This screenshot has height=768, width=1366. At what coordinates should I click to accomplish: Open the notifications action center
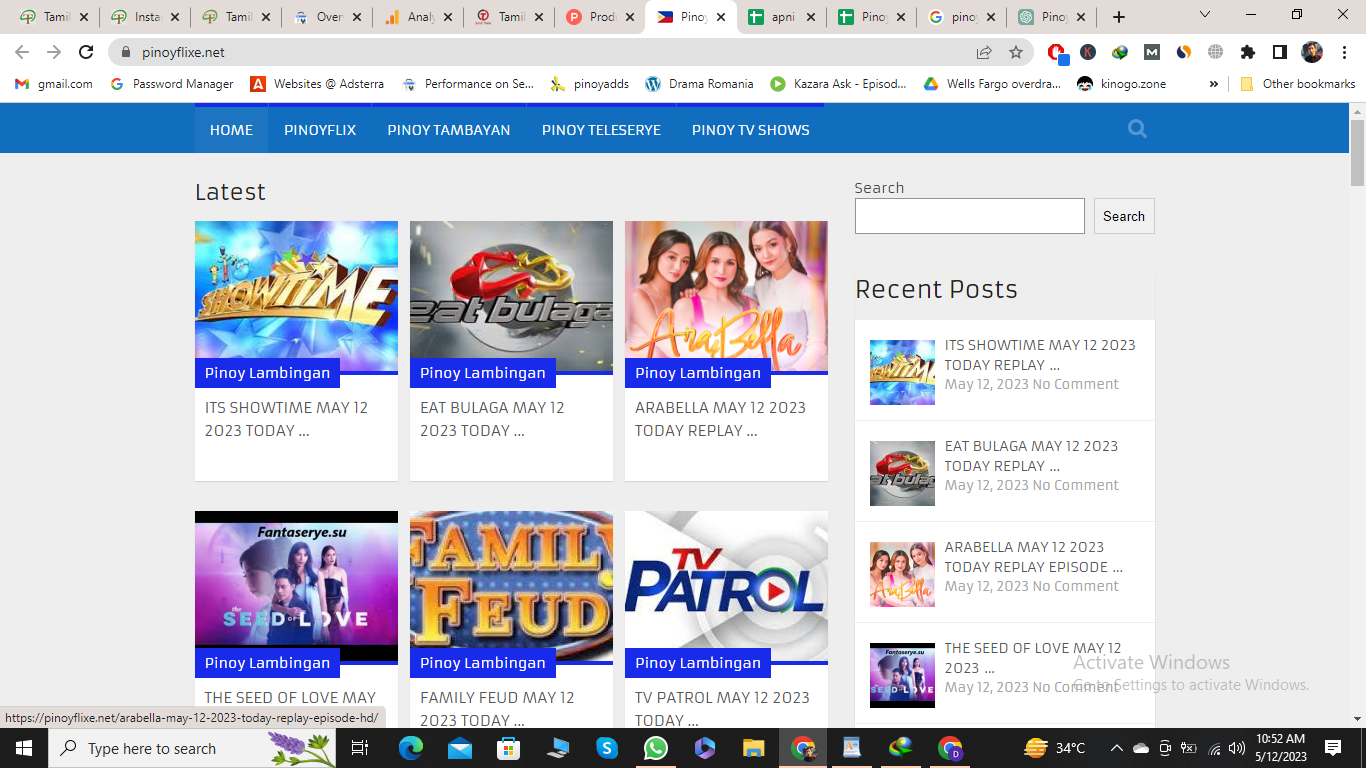click(1332, 748)
